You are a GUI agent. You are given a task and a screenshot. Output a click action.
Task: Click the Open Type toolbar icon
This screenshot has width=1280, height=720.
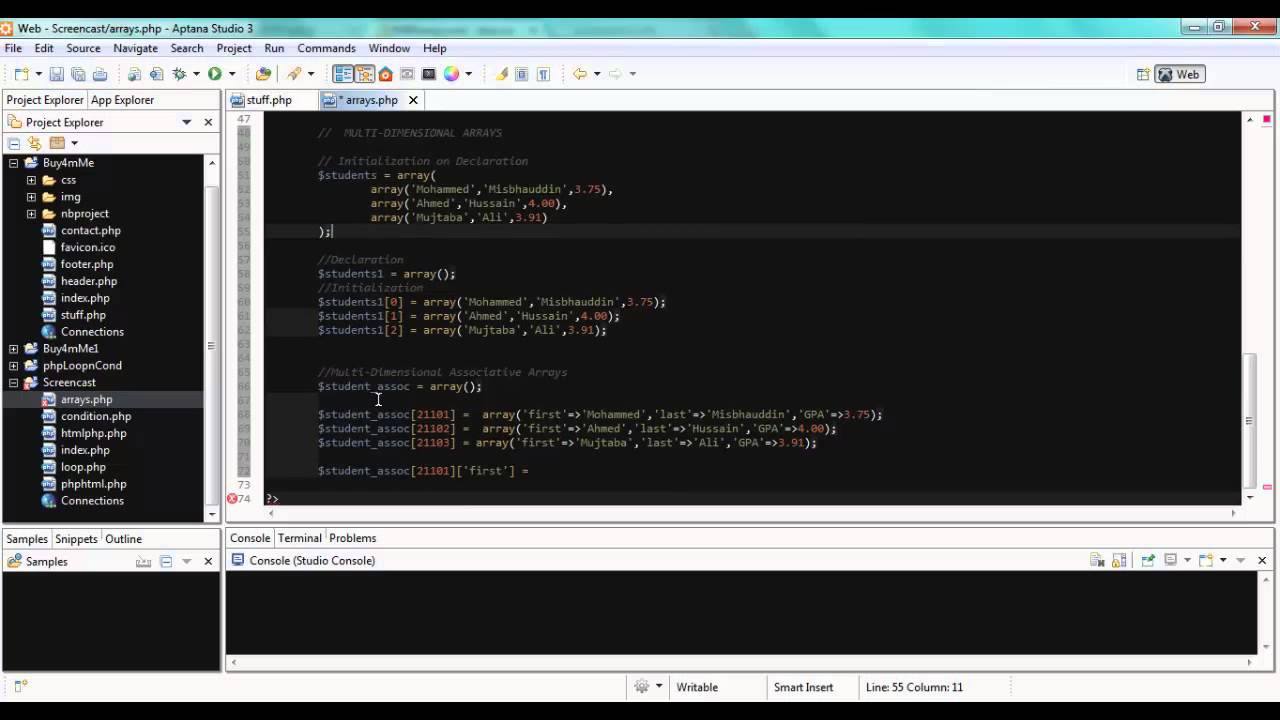[263, 74]
